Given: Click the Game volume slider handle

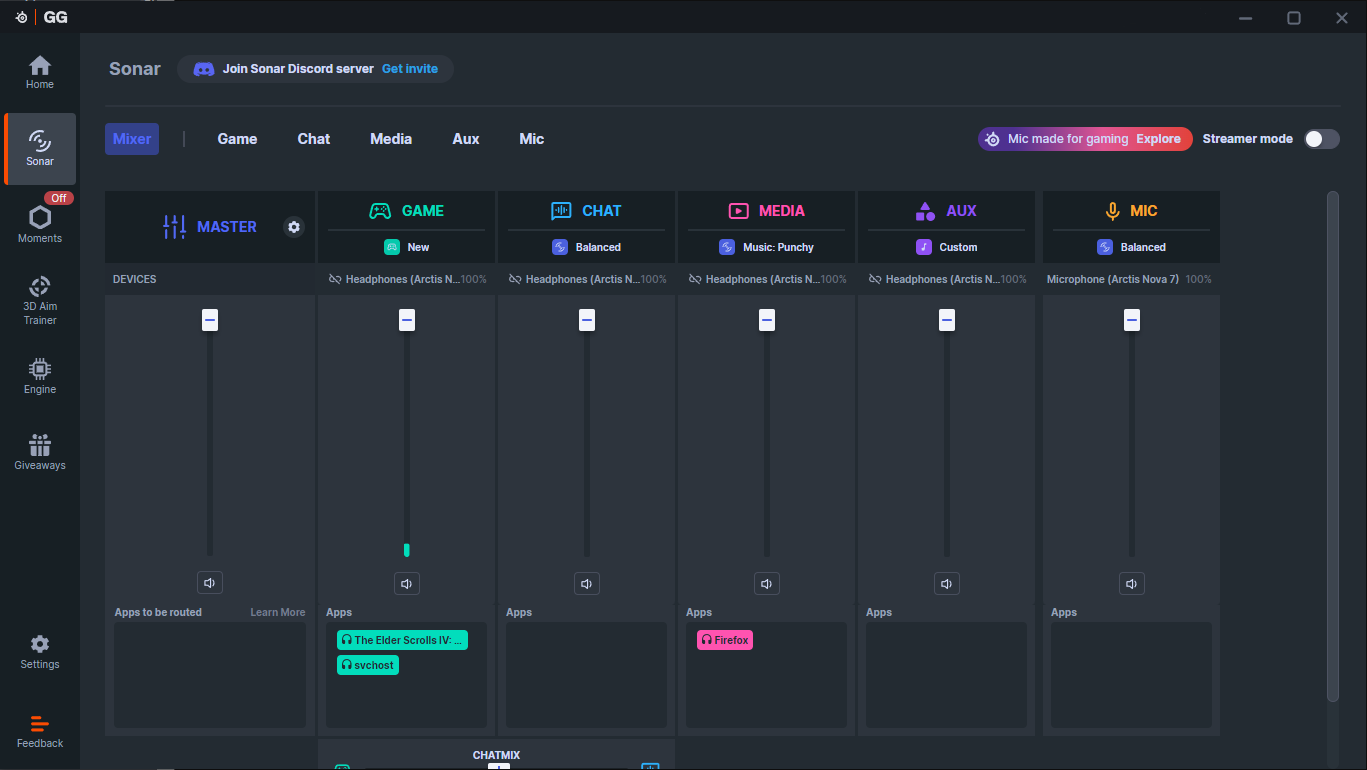Looking at the screenshot, I should click(x=407, y=320).
